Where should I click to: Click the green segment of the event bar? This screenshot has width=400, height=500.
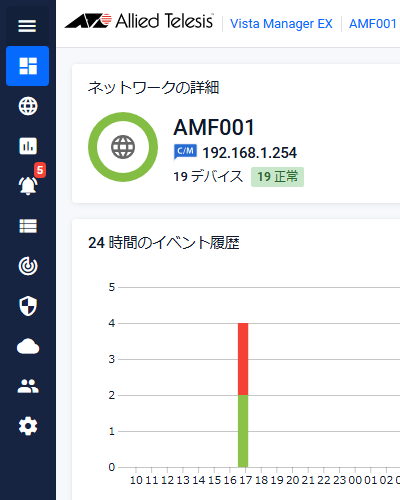pyautogui.click(x=243, y=431)
